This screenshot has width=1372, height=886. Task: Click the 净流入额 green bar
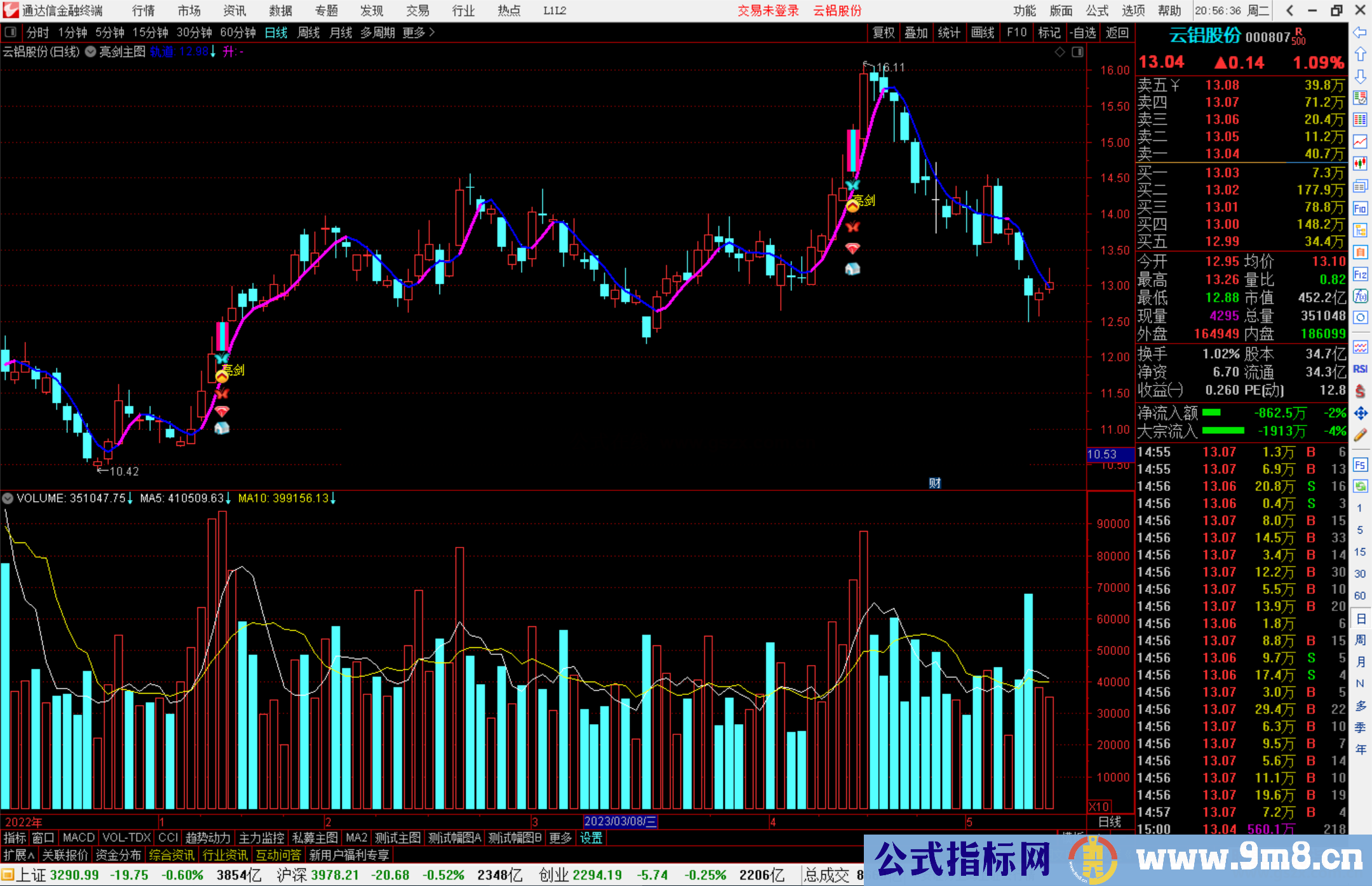tap(1211, 413)
